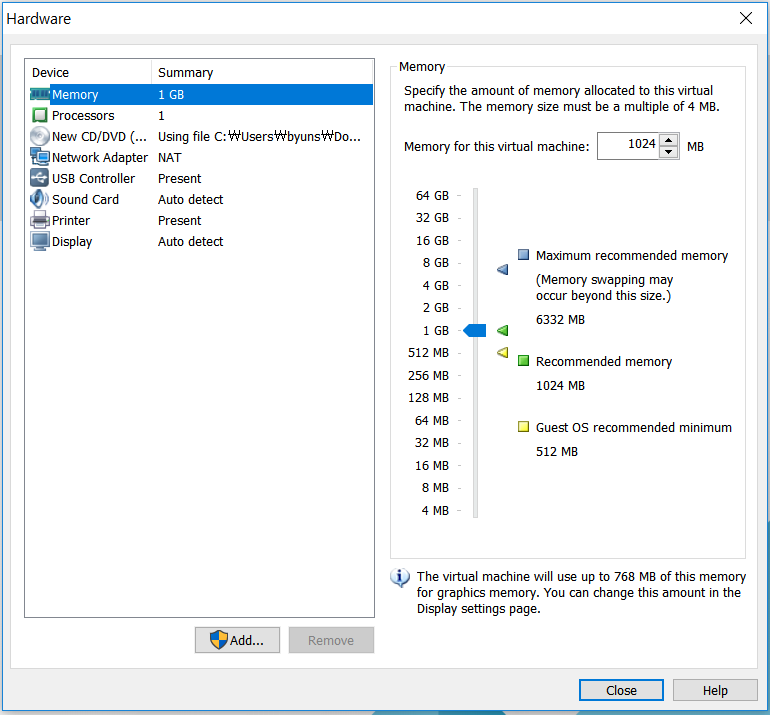The width and height of the screenshot is (770, 715).
Task: Click the blue info icon beside graphics note
Action: click(x=400, y=577)
